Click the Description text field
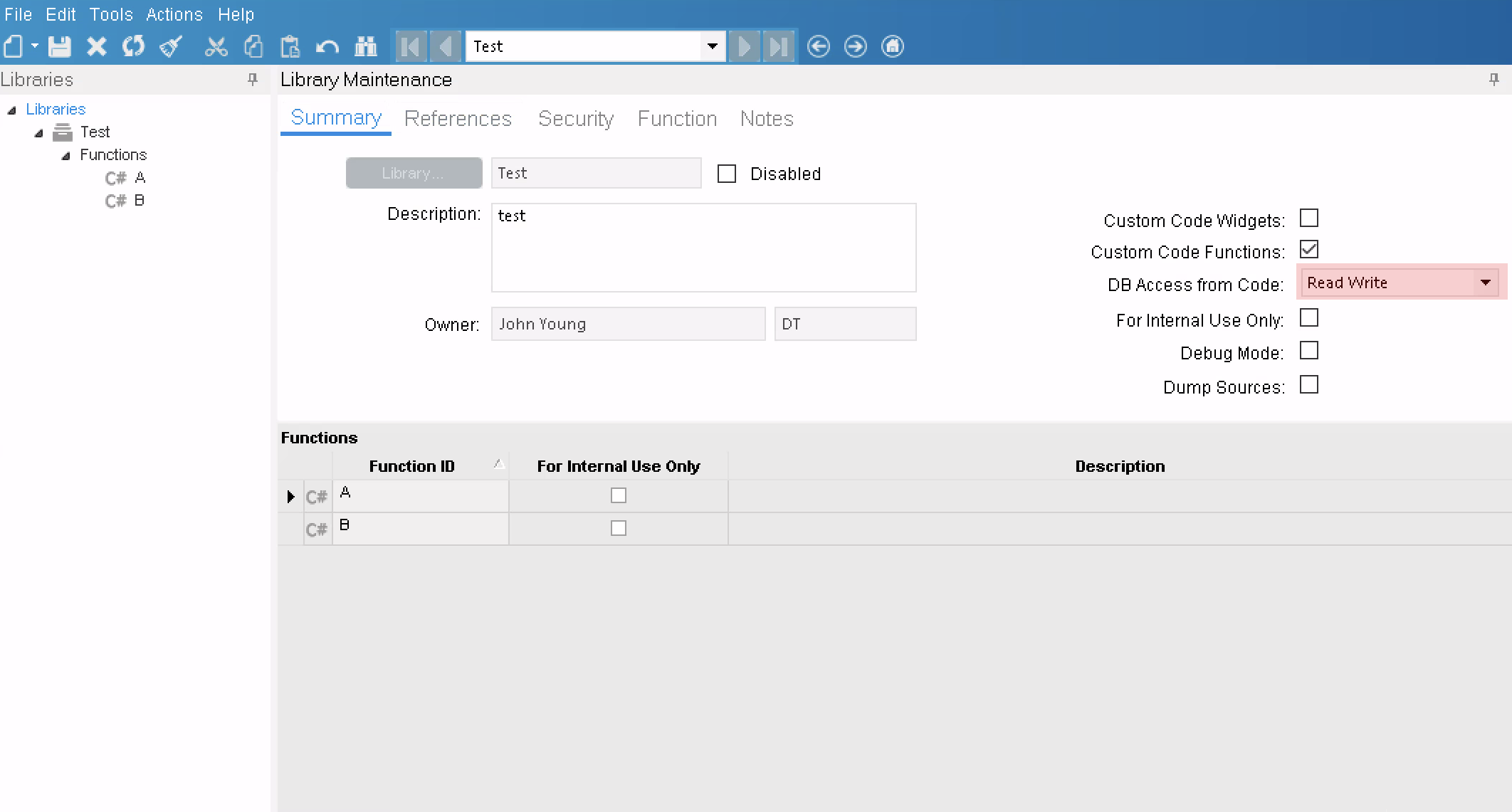This screenshot has height=812, width=1512. [x=703, y=248]
